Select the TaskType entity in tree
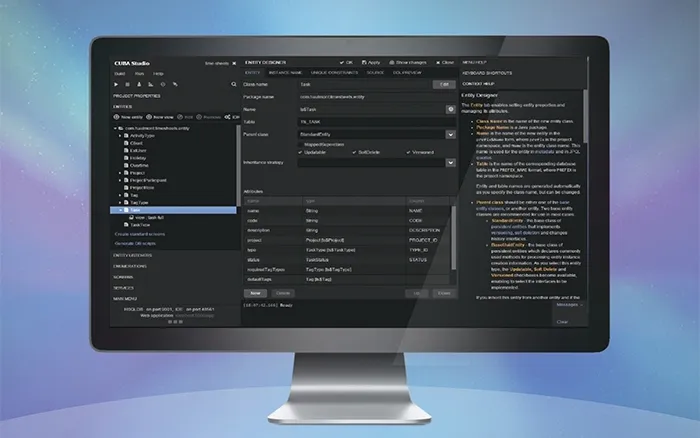 140,225
